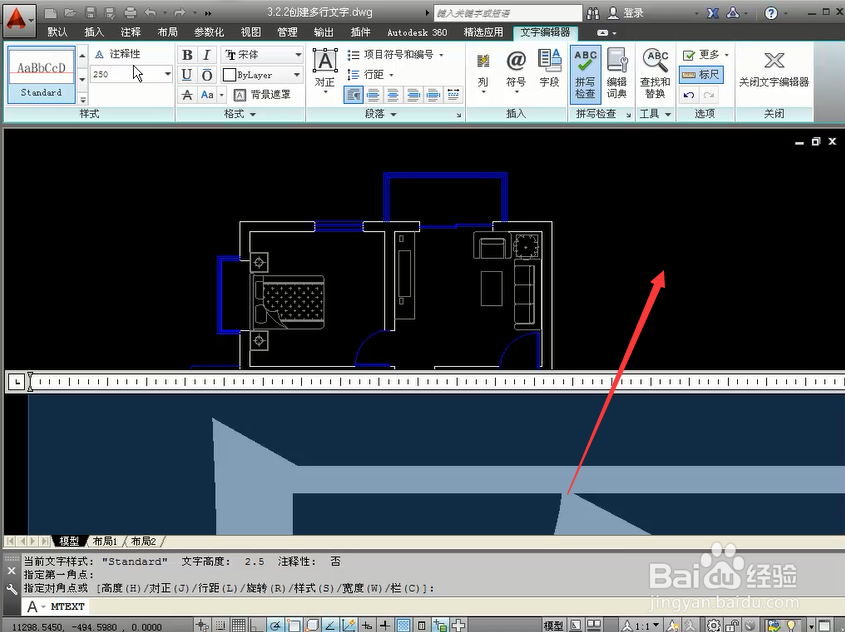The width and height of the screenshot is (845, 632).
Task: Apply Overline text formatting
Action: coord(207,75)
